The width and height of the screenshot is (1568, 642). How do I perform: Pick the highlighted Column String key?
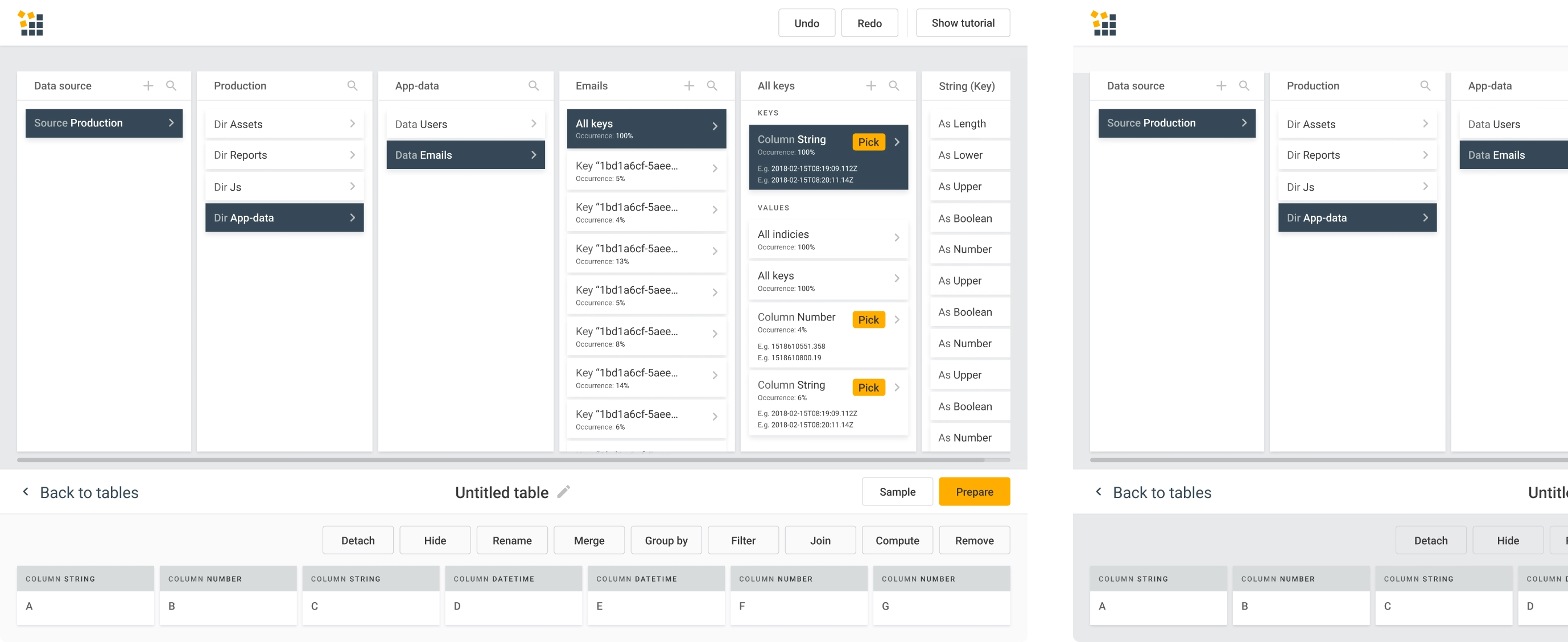(x=868, y=142)
